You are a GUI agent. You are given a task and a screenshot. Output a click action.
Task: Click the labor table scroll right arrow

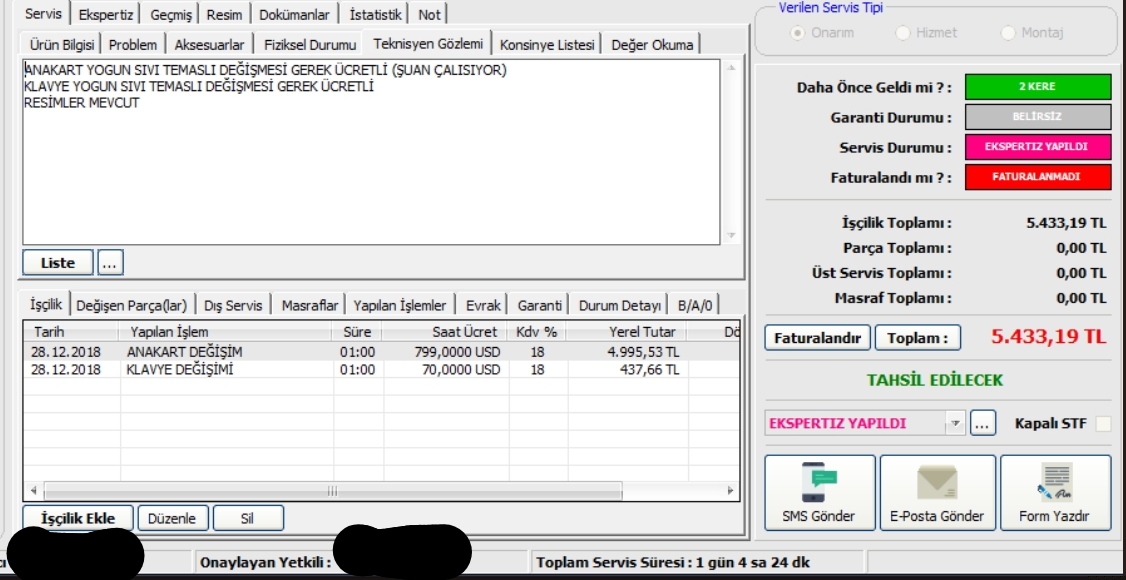tap(730, 491)
